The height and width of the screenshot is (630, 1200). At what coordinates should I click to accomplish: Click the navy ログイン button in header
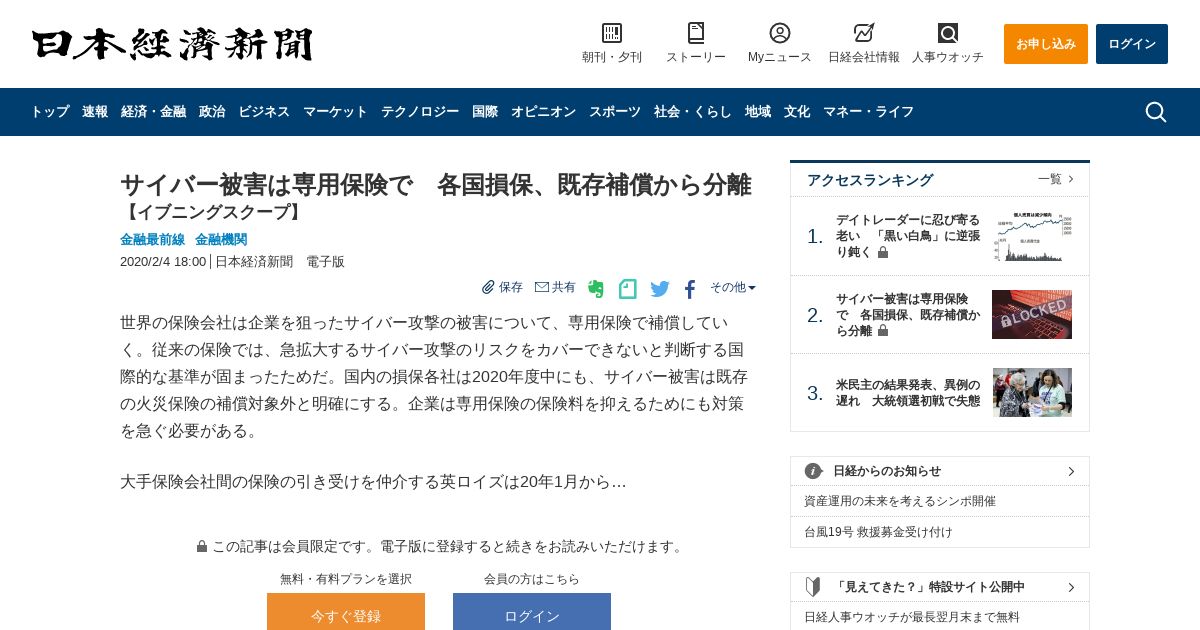(1132, 44)
